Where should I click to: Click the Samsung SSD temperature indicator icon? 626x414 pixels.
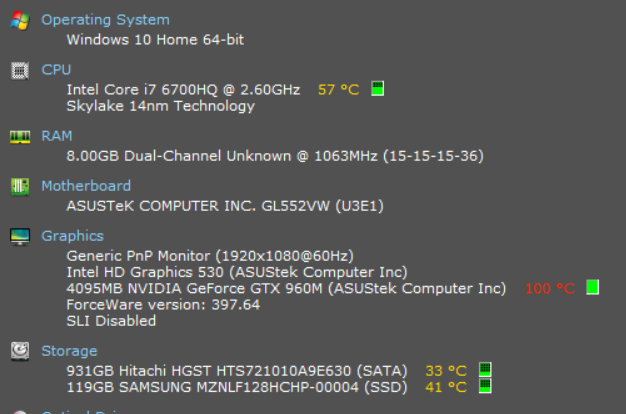tap(485, 386)
